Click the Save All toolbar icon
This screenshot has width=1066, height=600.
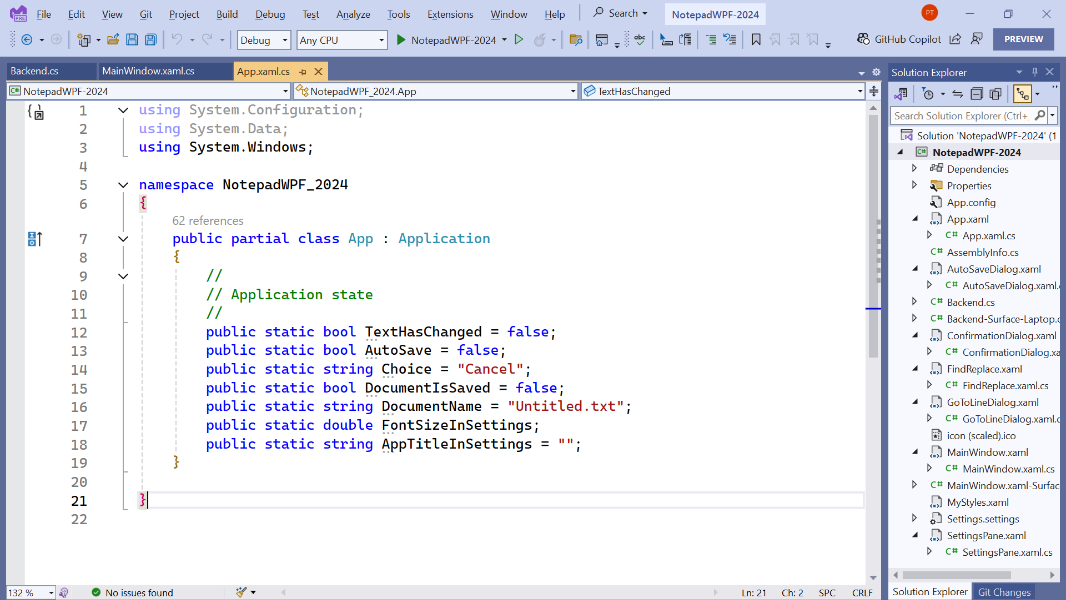[151, 40]
